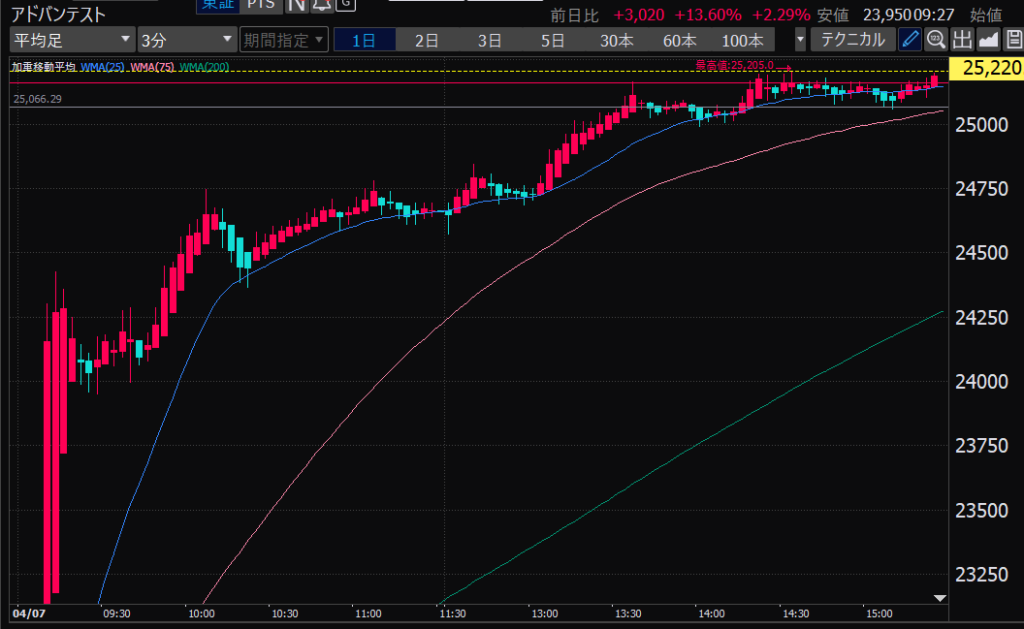This screenshot has width=1024, height=629.
Task: Select the 60本 bar count tab
Action: (x=679, y=40)
